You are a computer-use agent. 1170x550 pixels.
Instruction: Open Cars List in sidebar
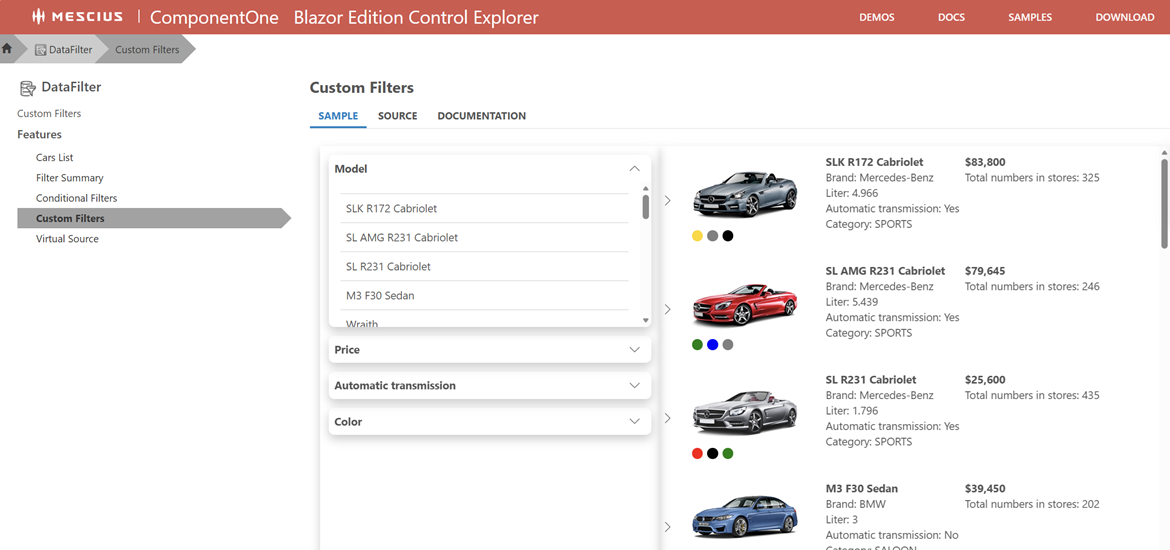tap(54, 157)
